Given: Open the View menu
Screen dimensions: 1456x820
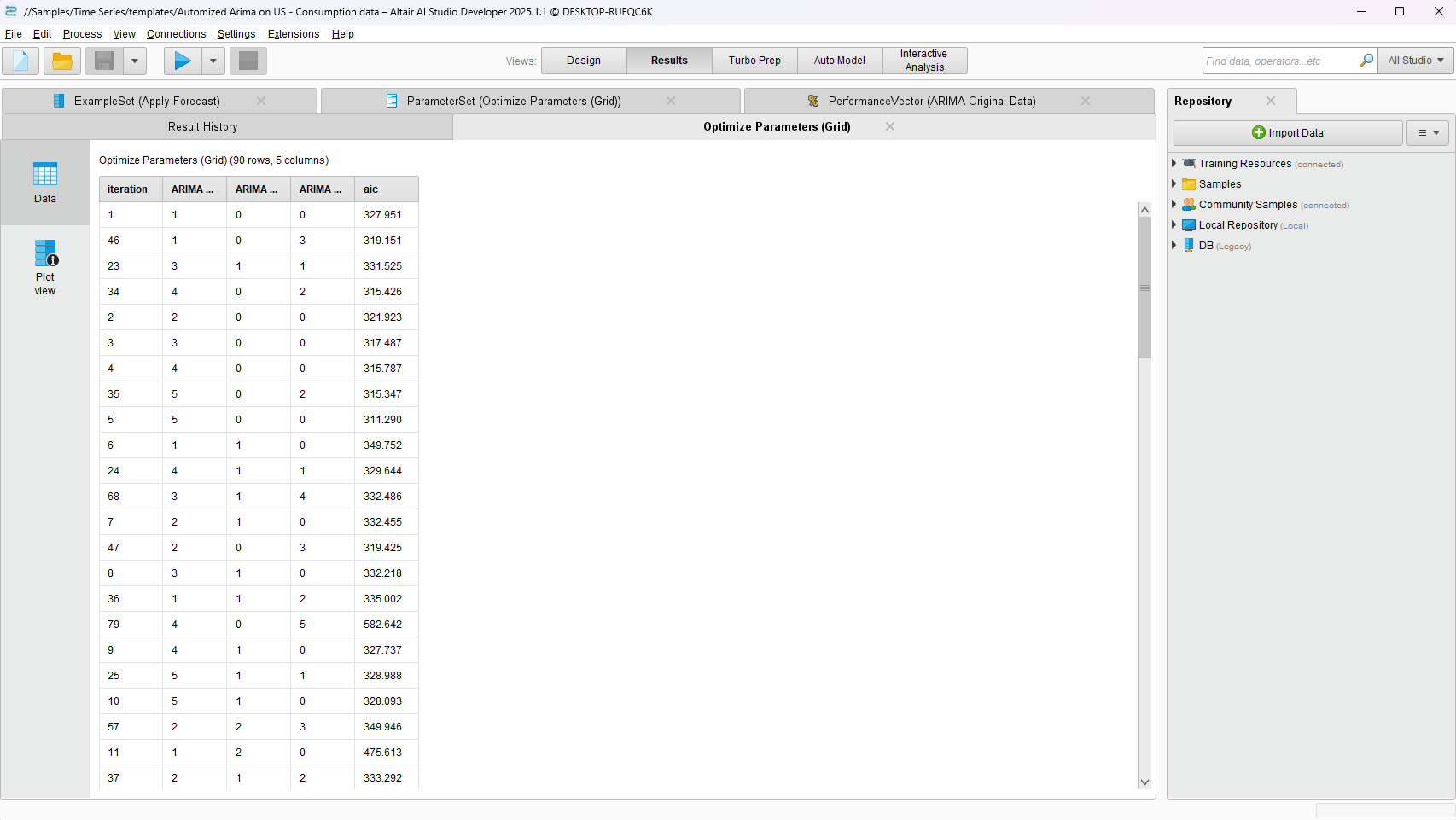Looking at the screenshot, I should pos(125,34).
